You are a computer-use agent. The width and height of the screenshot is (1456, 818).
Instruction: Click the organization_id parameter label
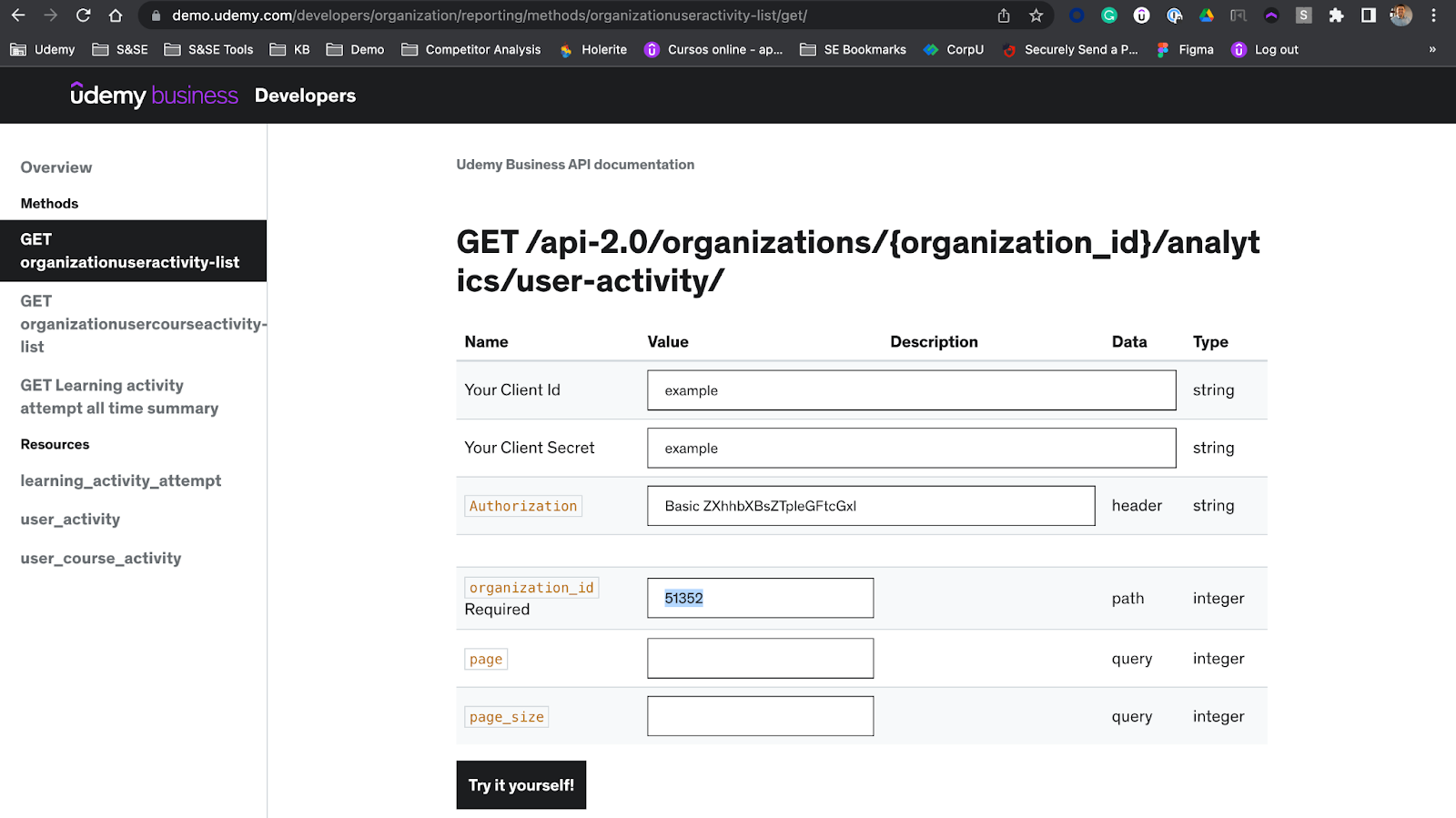tap(531, 588)
